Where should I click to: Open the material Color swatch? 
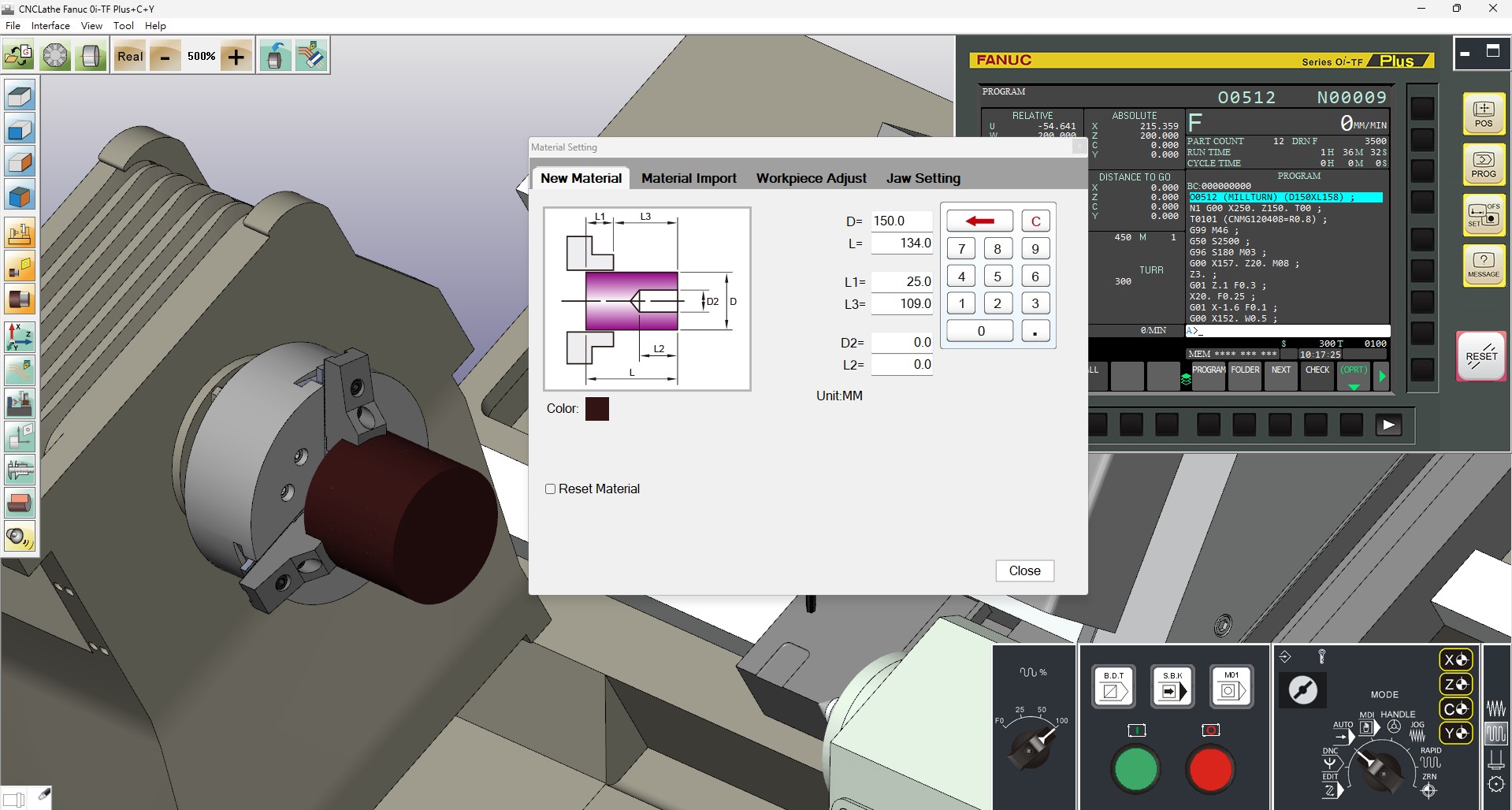click(596, 409)
